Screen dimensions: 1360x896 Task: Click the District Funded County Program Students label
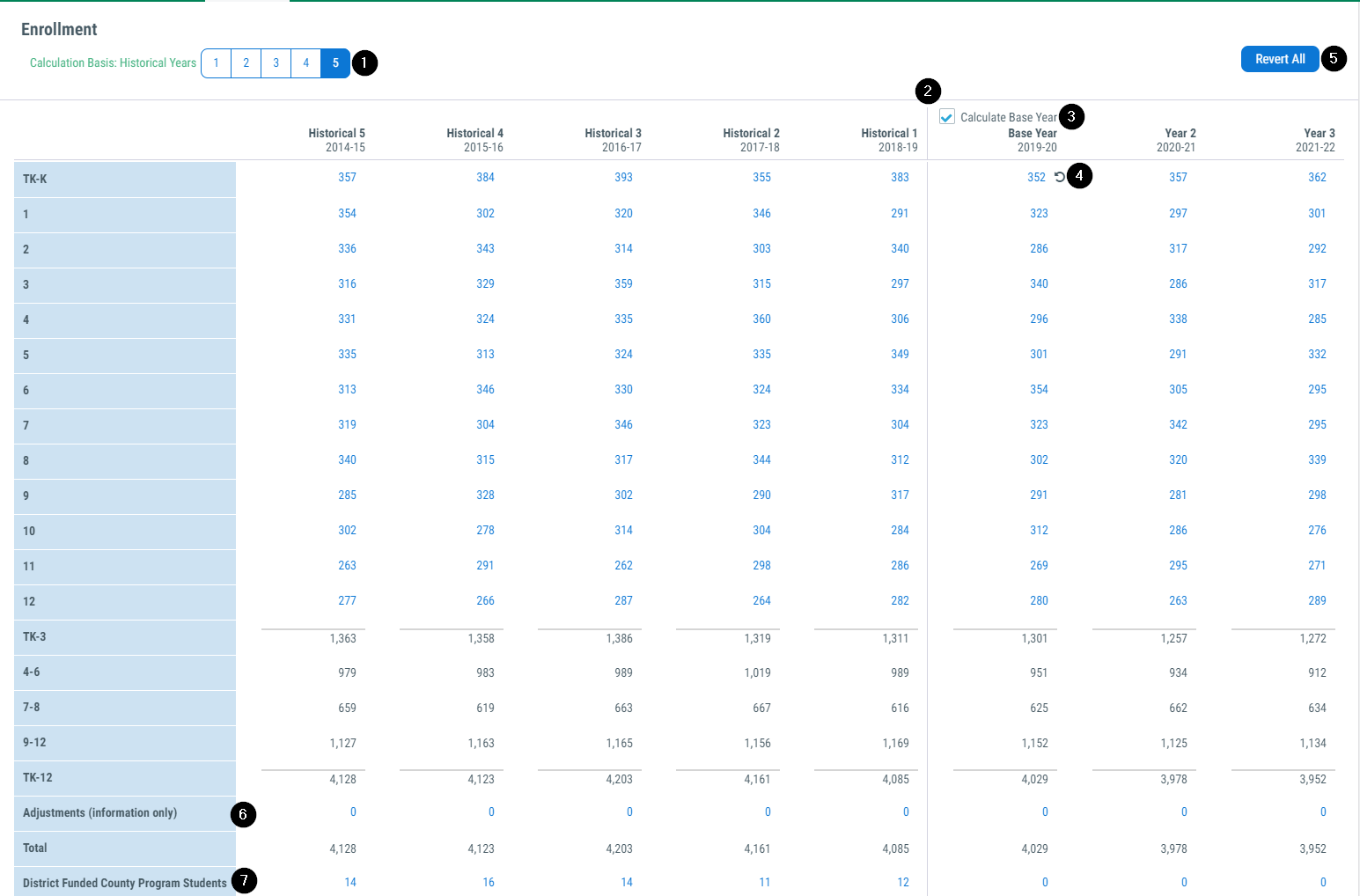point(125,883)
